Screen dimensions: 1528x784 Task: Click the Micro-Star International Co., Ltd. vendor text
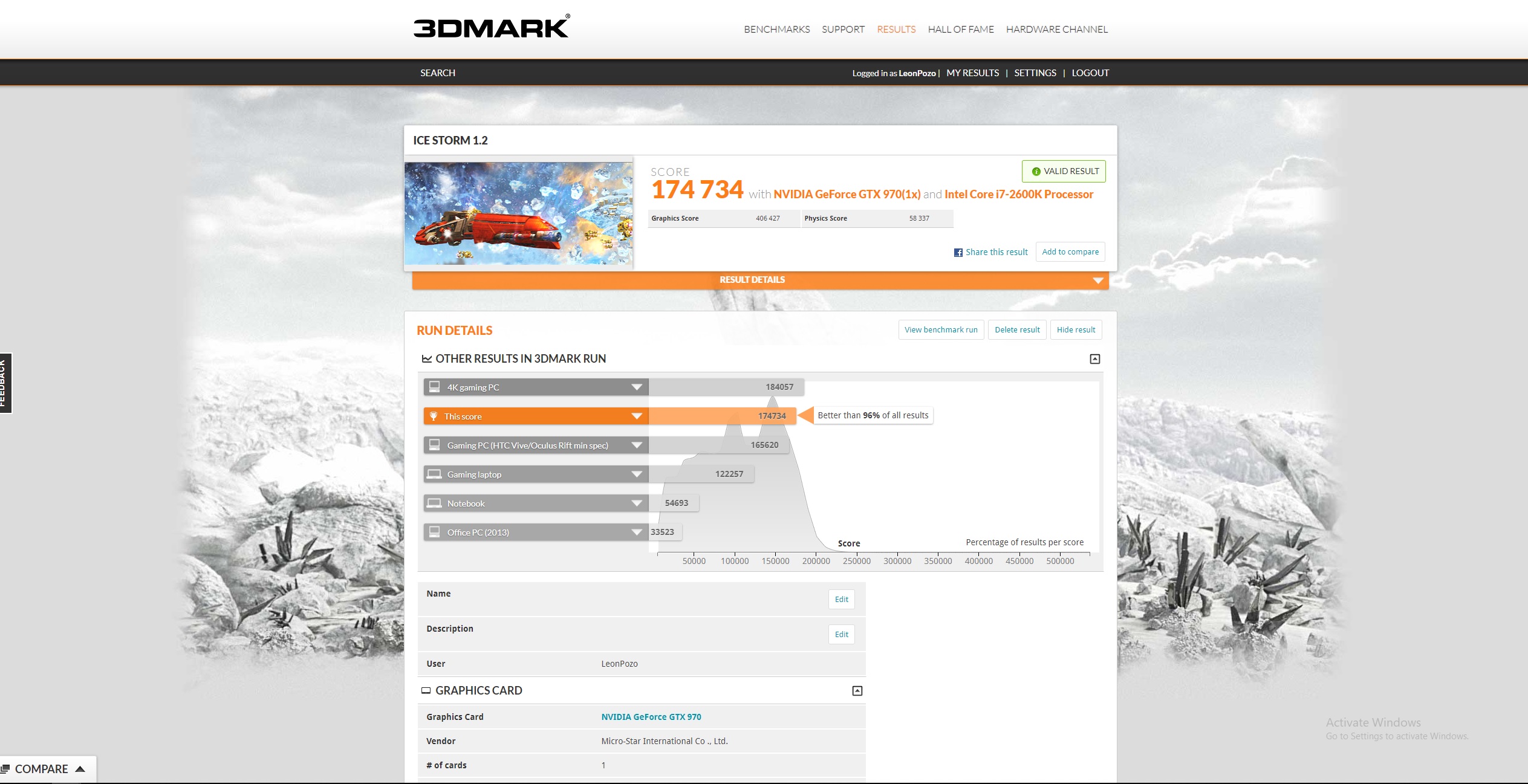coord(664,741)
